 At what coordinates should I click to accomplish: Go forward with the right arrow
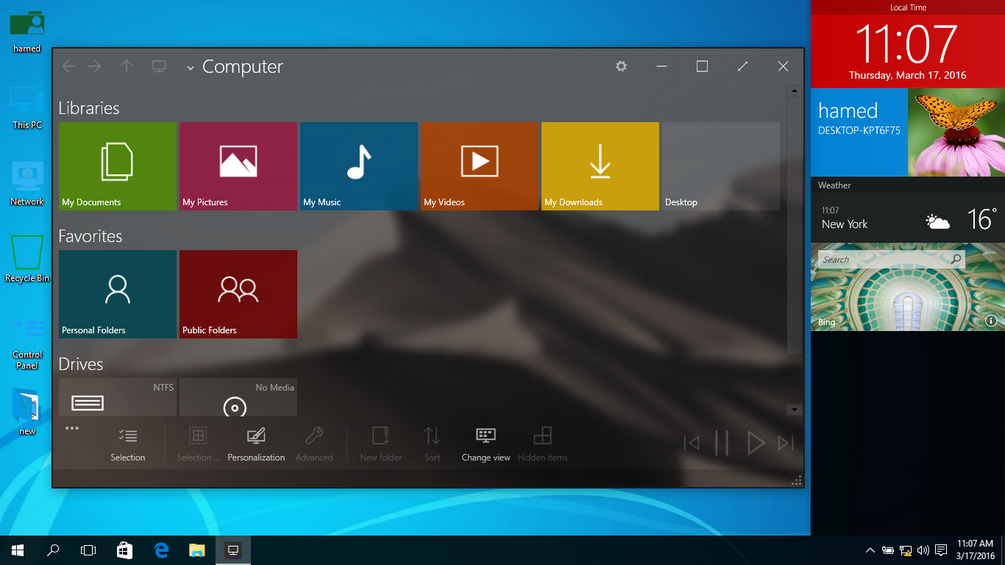pyautogui.click(x=95, y=66)
